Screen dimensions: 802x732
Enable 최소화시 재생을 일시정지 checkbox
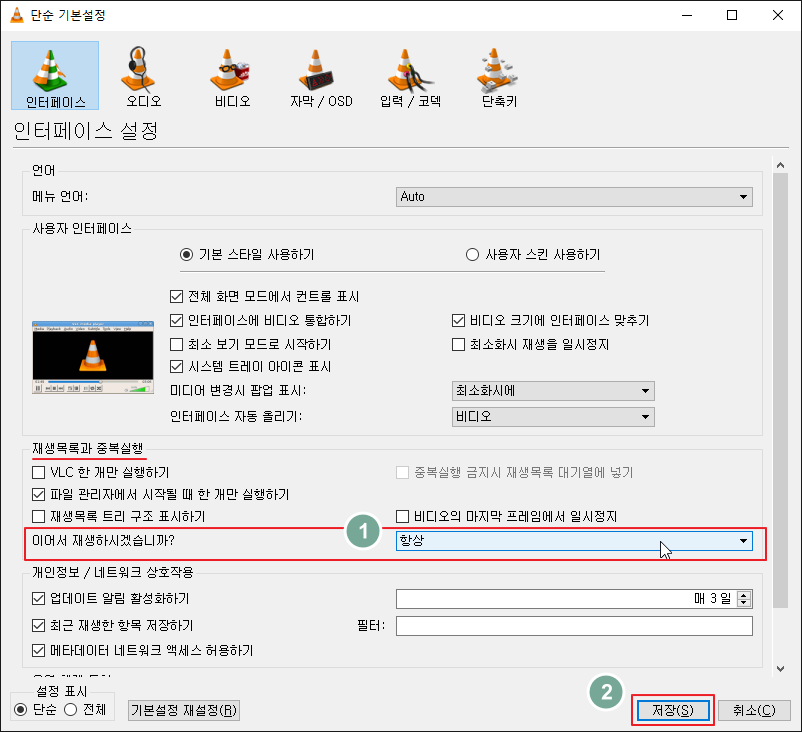pyautogui.click(x=458, y=344)
